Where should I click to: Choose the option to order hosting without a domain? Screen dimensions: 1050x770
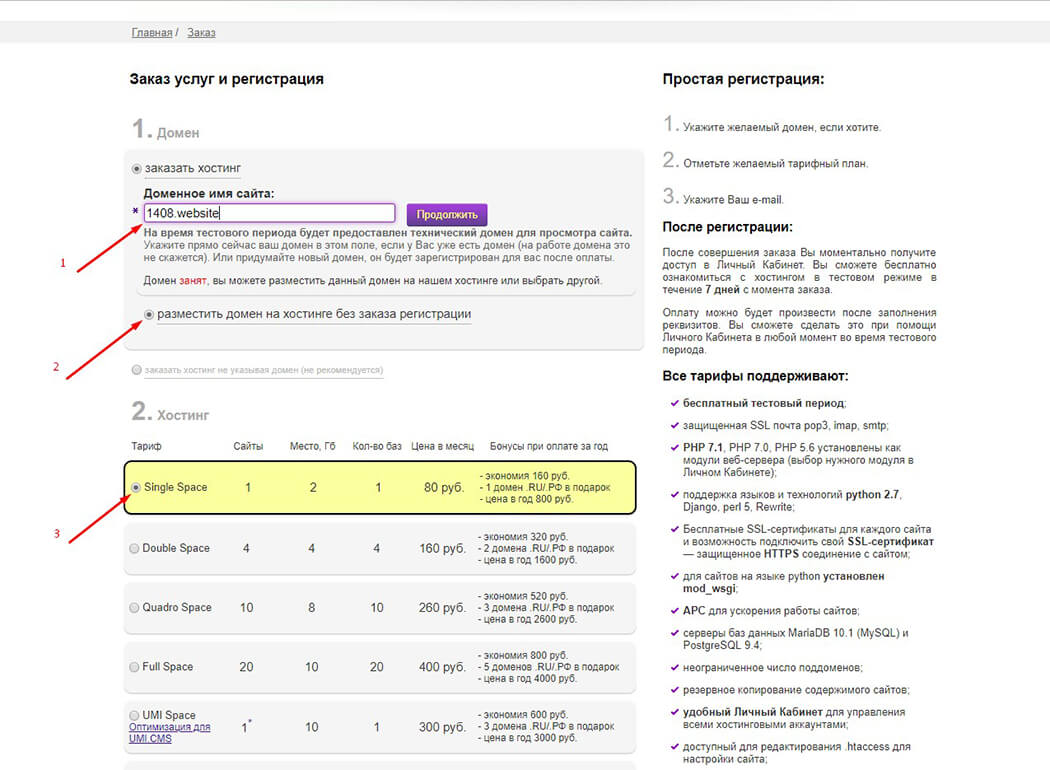137,370
